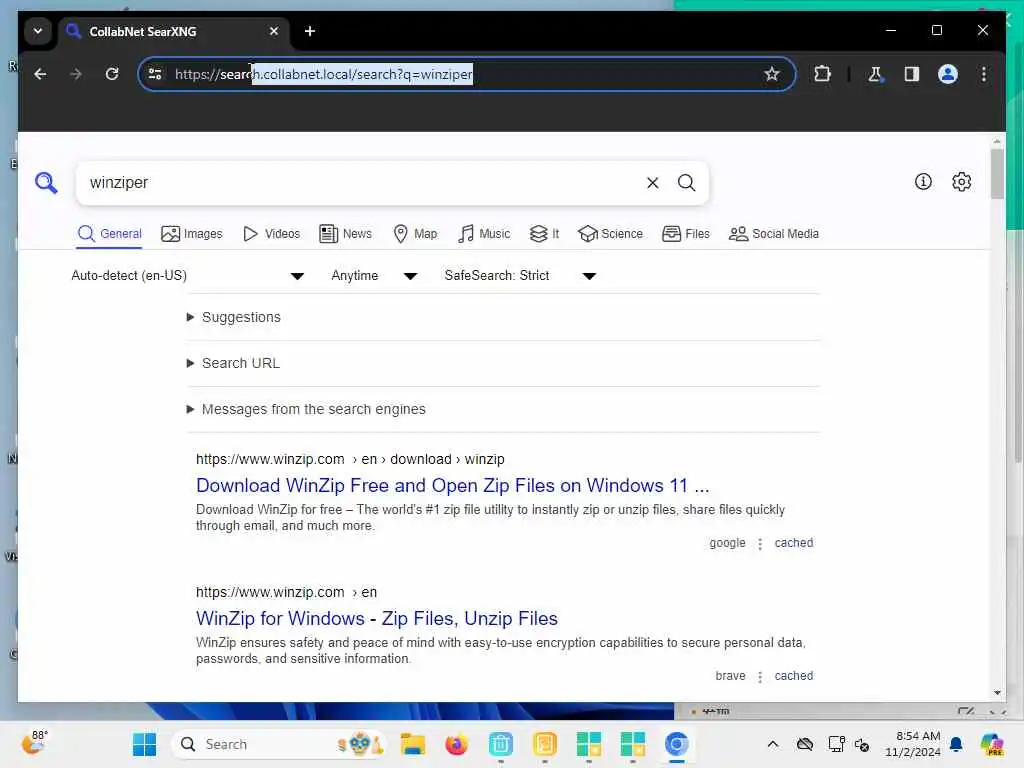Open File Explorer from taskbar
The width and height of the screenshot is (1024, 768).
pyautogui.click(x=413, y=744)
